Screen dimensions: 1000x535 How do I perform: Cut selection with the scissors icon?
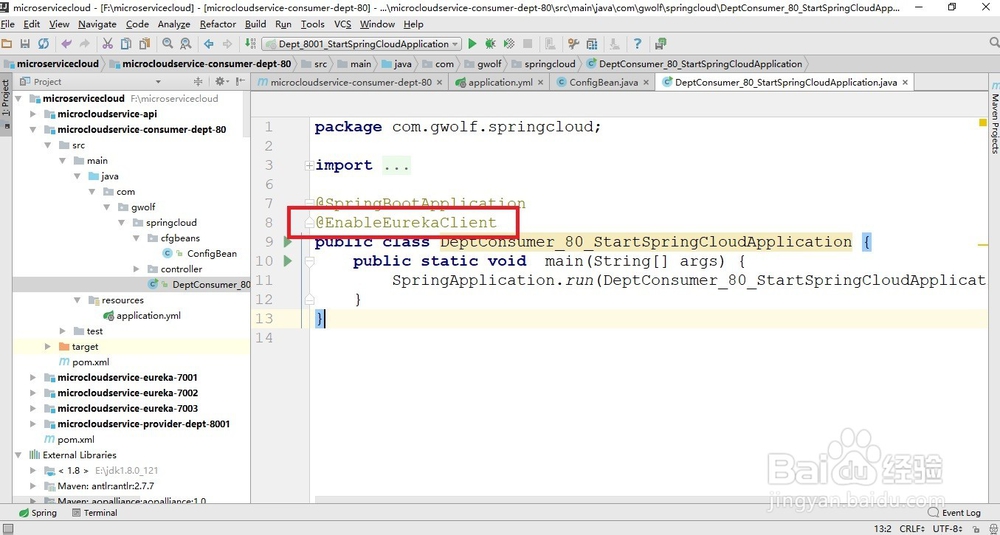pyautogui.click(x=108, y=44)
